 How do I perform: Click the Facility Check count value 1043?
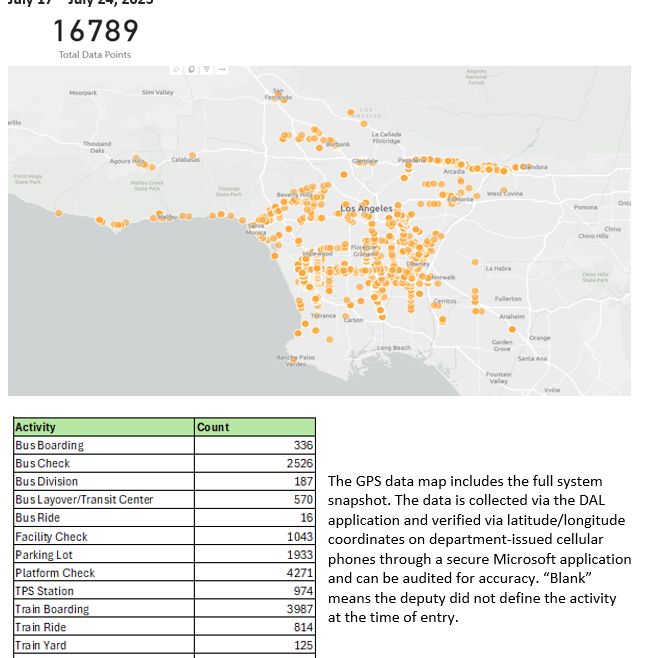tap(298, 537)
